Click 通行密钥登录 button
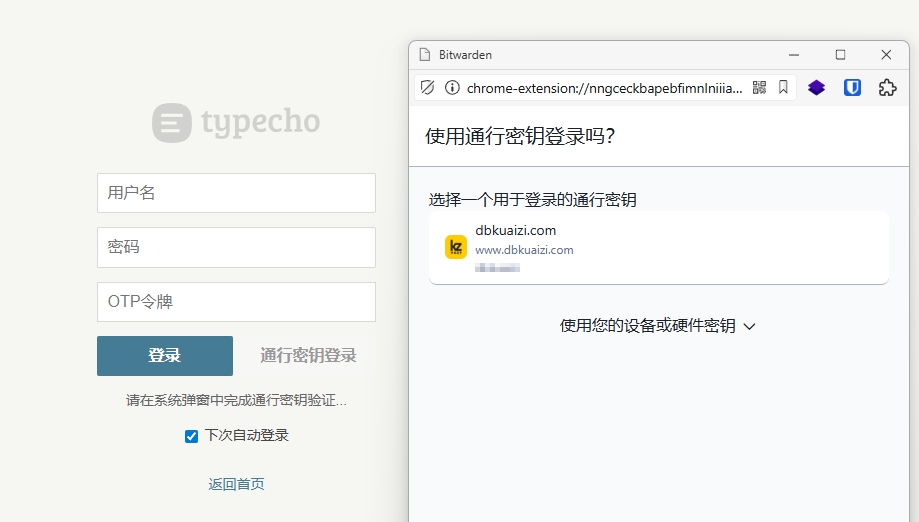This screenshot has height=522, width=919. [308, 356]
